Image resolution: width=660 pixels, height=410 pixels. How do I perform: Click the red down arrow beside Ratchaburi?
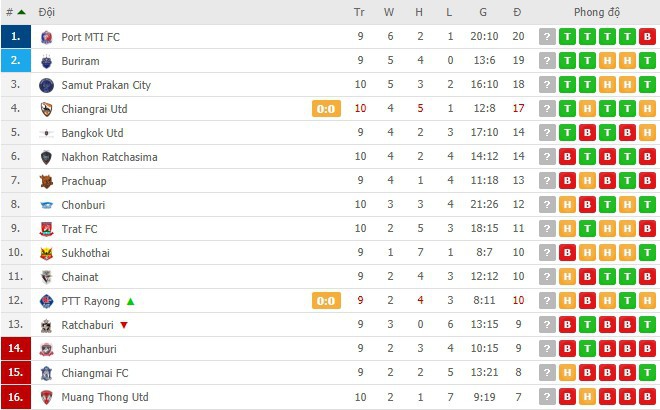[124, 325]
